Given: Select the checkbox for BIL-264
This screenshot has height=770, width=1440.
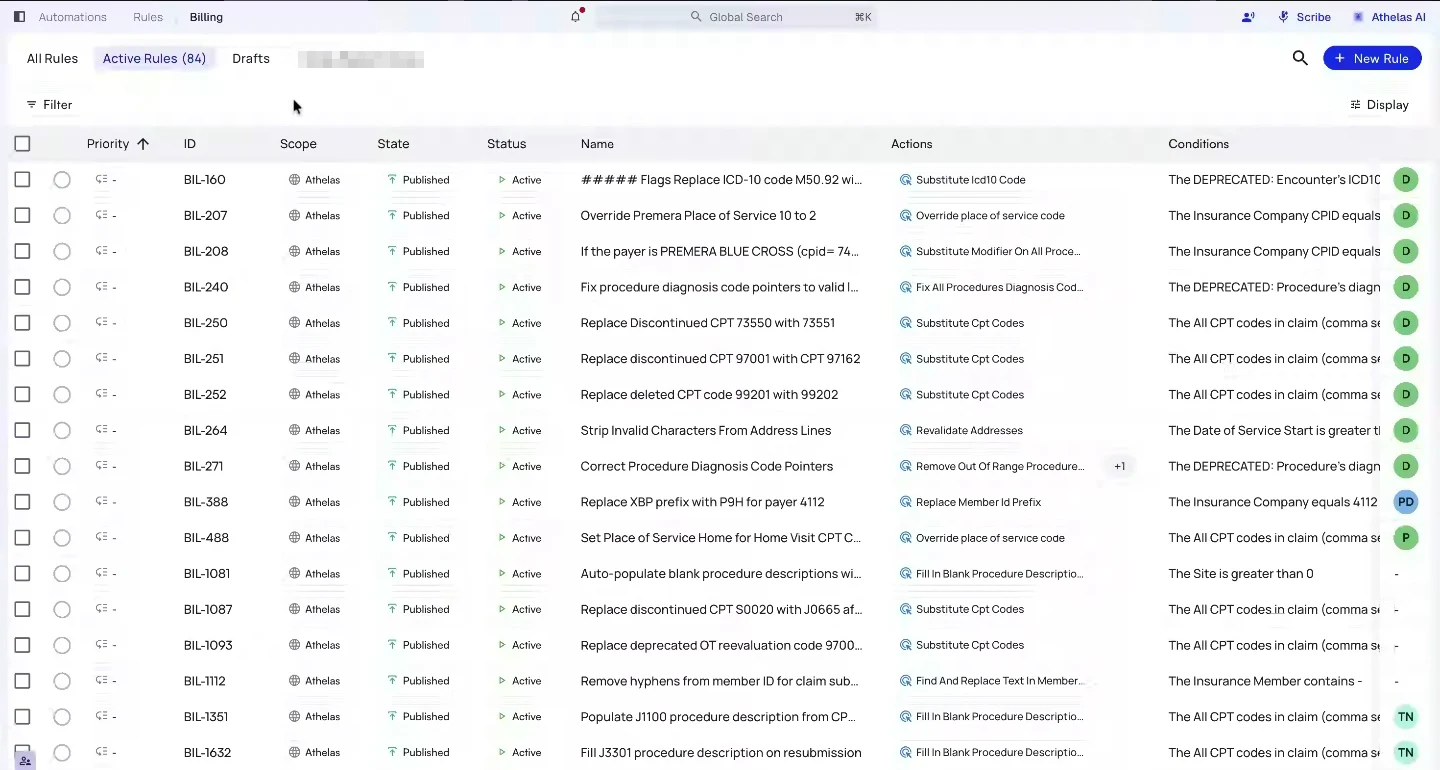Looking at the screenshot, I should point(22,430).
